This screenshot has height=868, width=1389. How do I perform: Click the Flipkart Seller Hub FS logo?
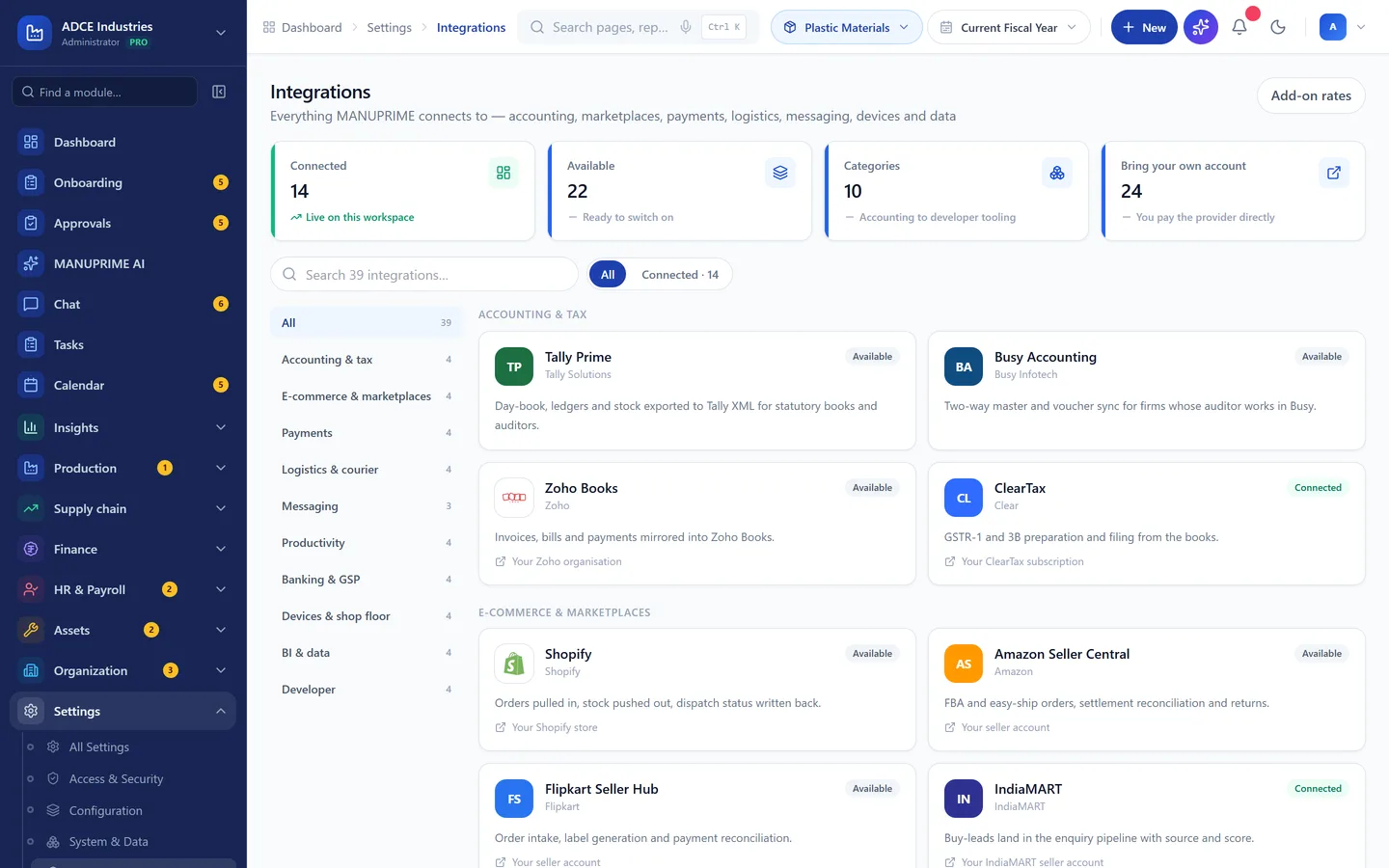point(514,799)
